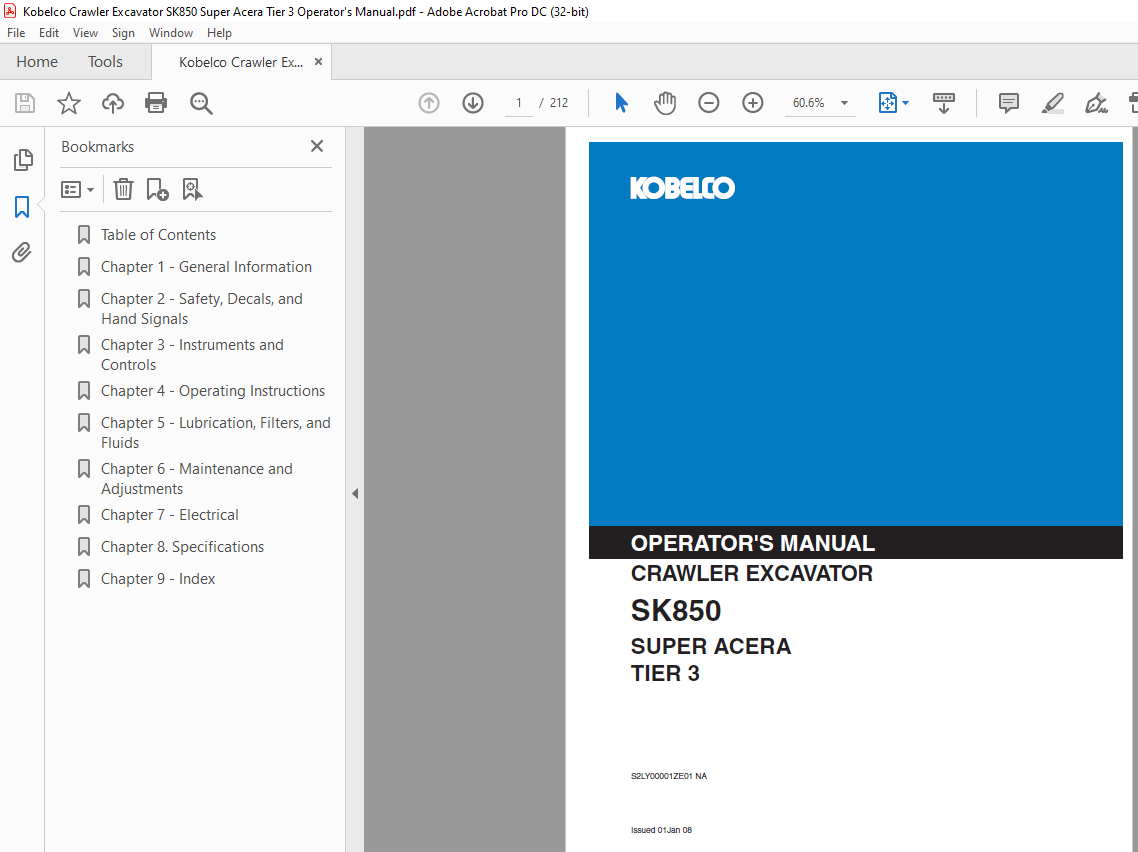
Task: Go to next page arrow
Action: [473, 103]
